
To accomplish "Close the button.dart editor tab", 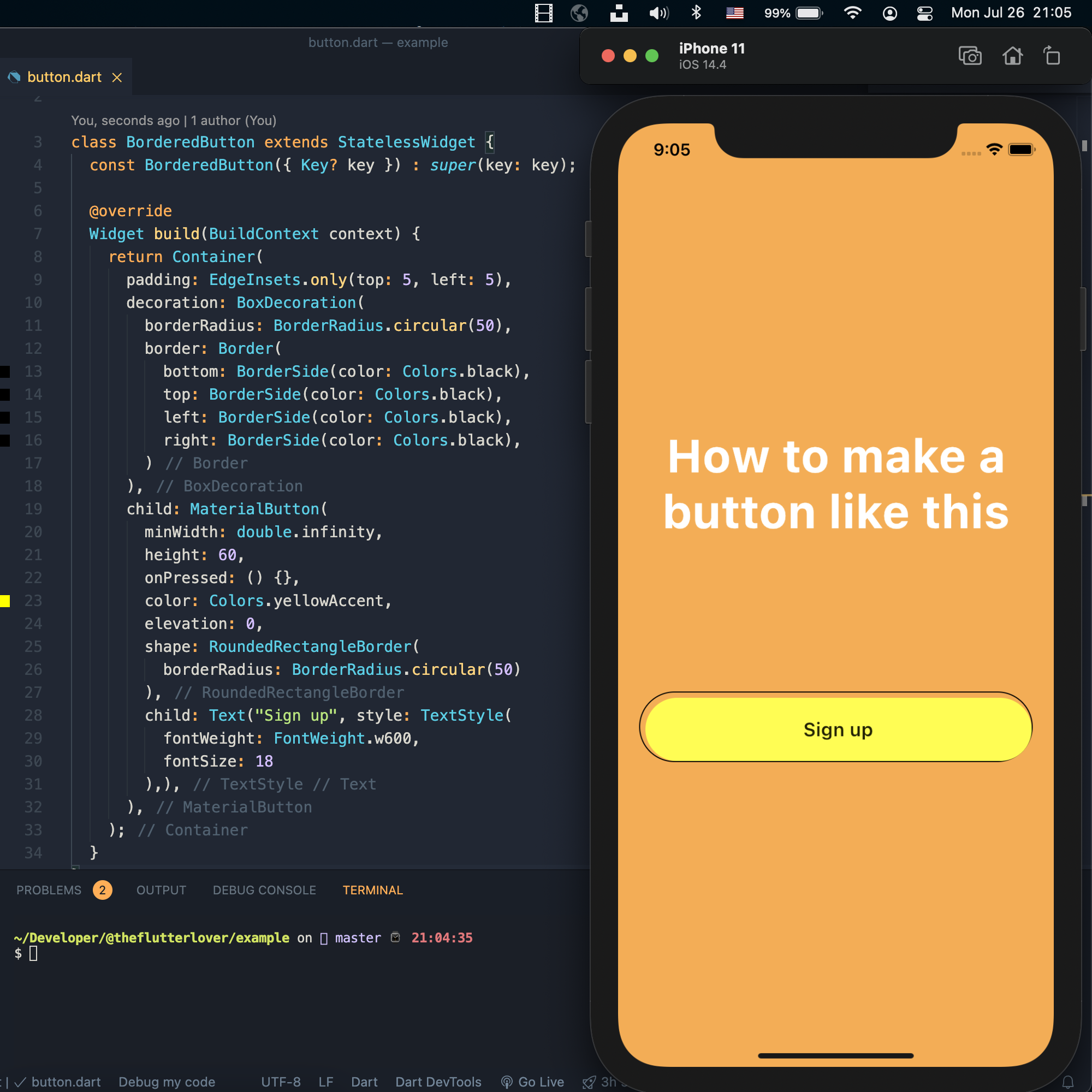I will [117, 78].
